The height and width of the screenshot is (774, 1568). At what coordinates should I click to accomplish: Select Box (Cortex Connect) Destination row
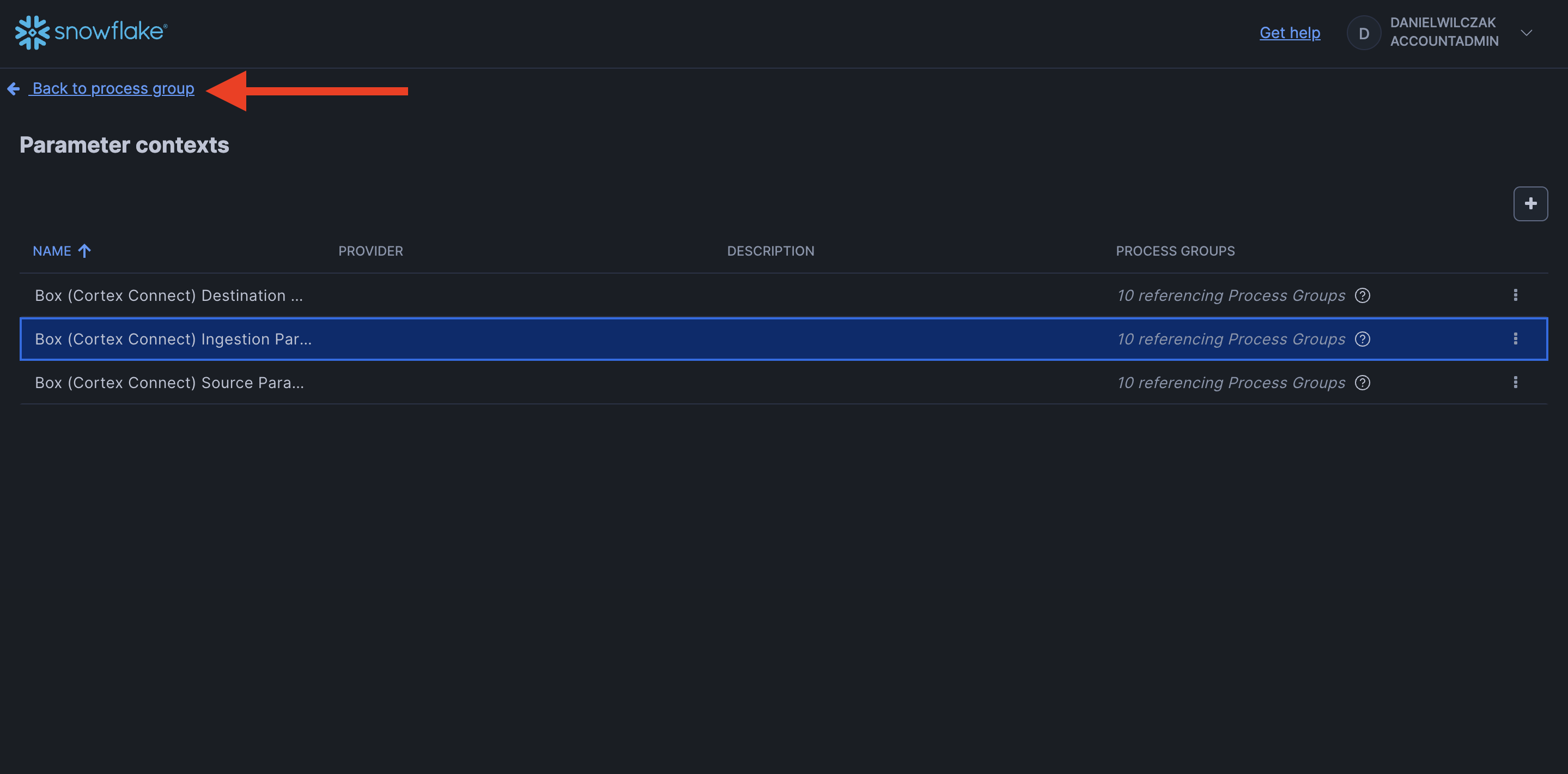point(168,295)
